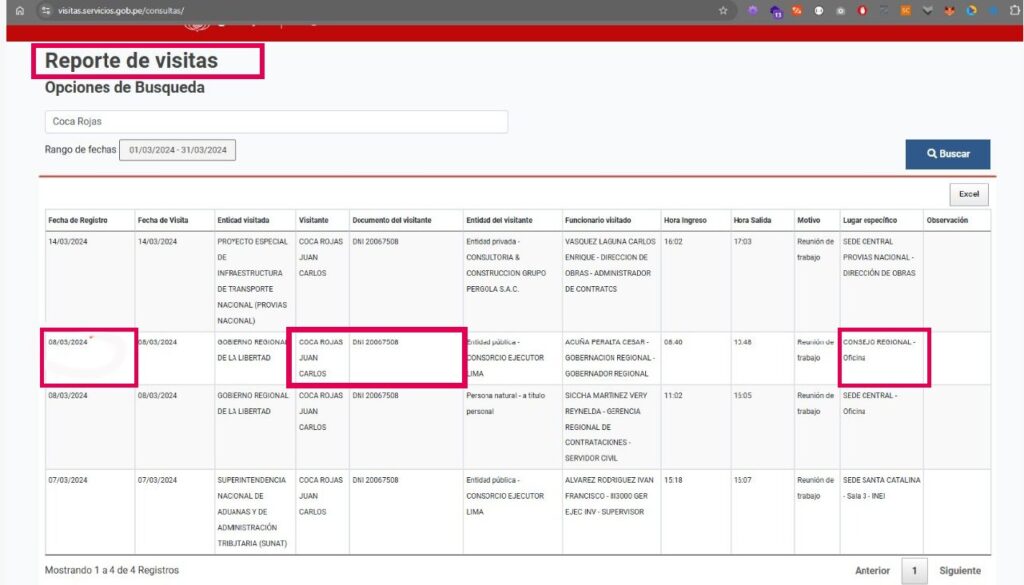Viewport: 1024px width, 585px height.
Task: Click the Buscar search button
Action: pos(948,154)
